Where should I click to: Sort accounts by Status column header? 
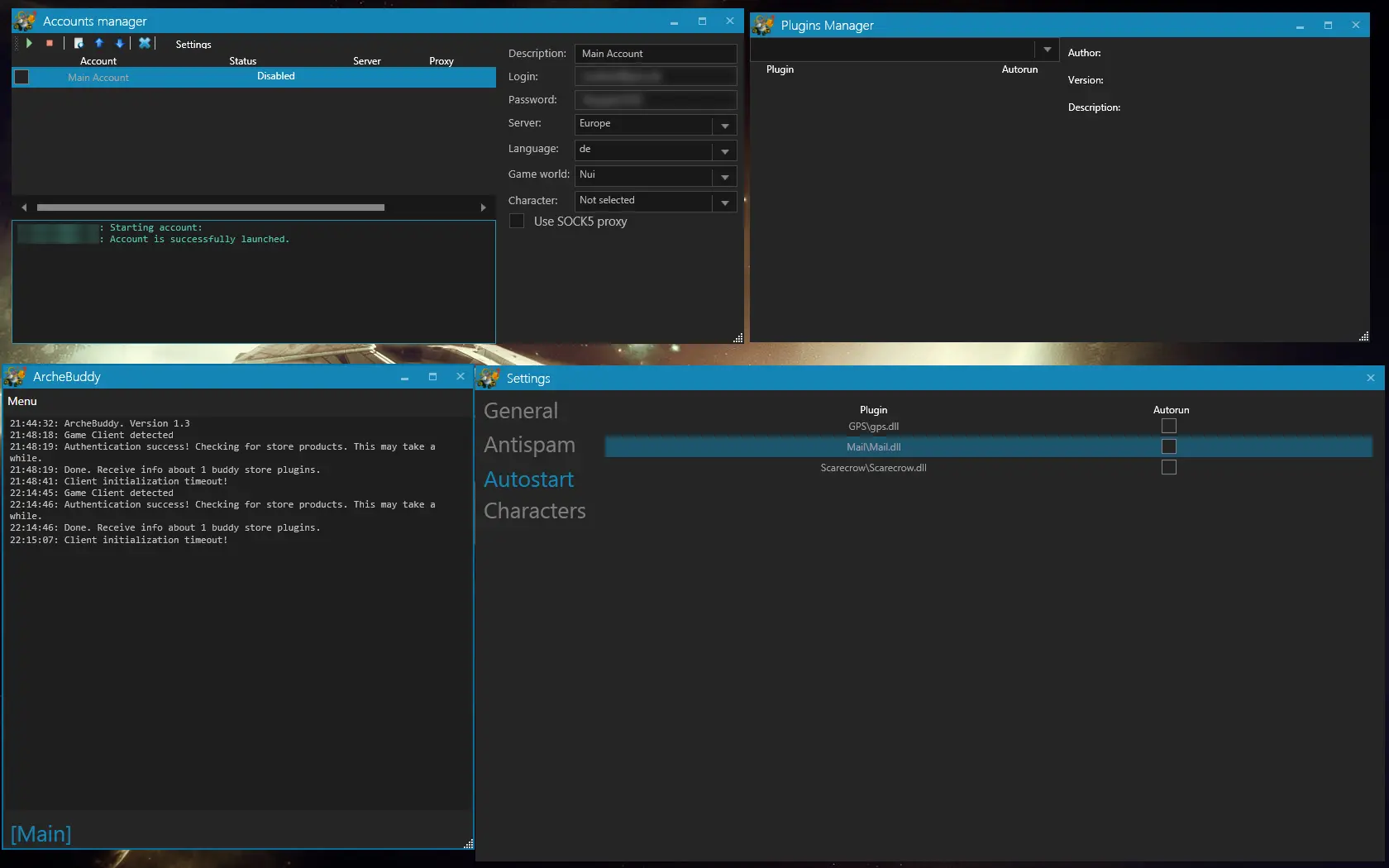243,61
